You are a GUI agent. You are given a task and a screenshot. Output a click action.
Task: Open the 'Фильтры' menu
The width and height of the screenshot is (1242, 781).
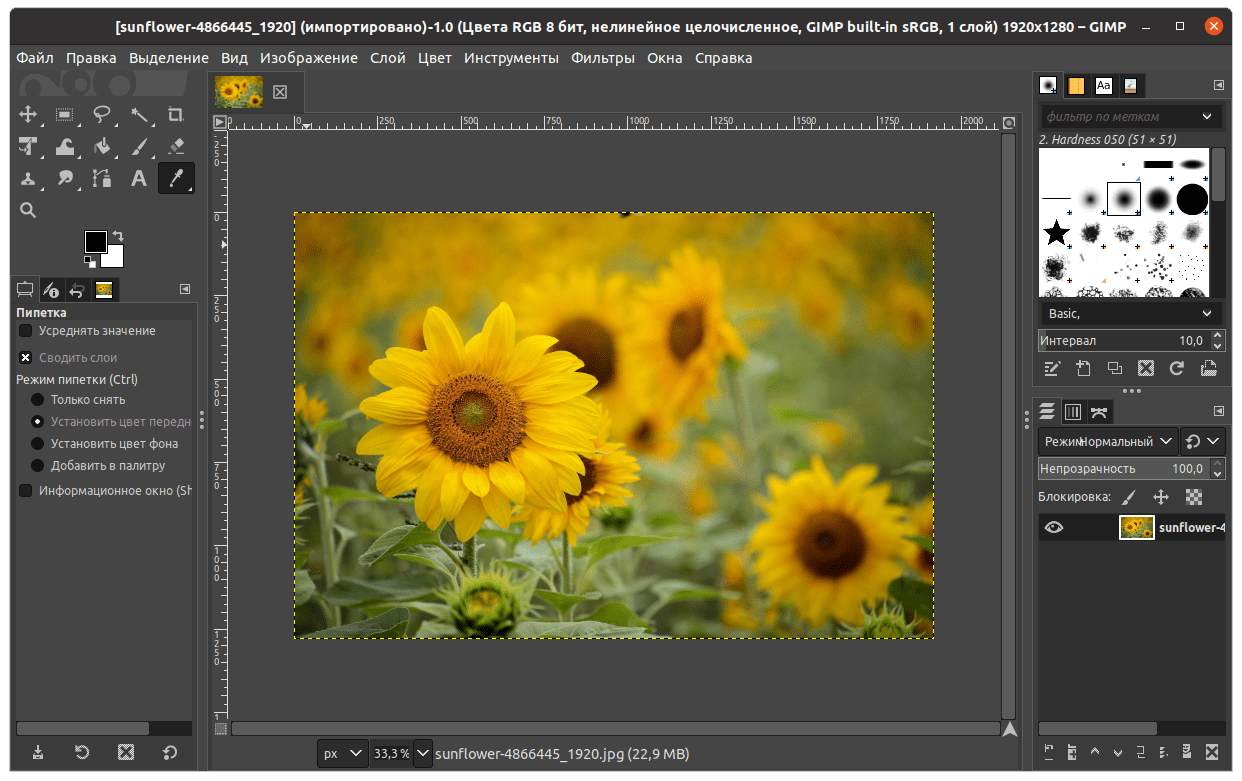click(x=602, y=58)
